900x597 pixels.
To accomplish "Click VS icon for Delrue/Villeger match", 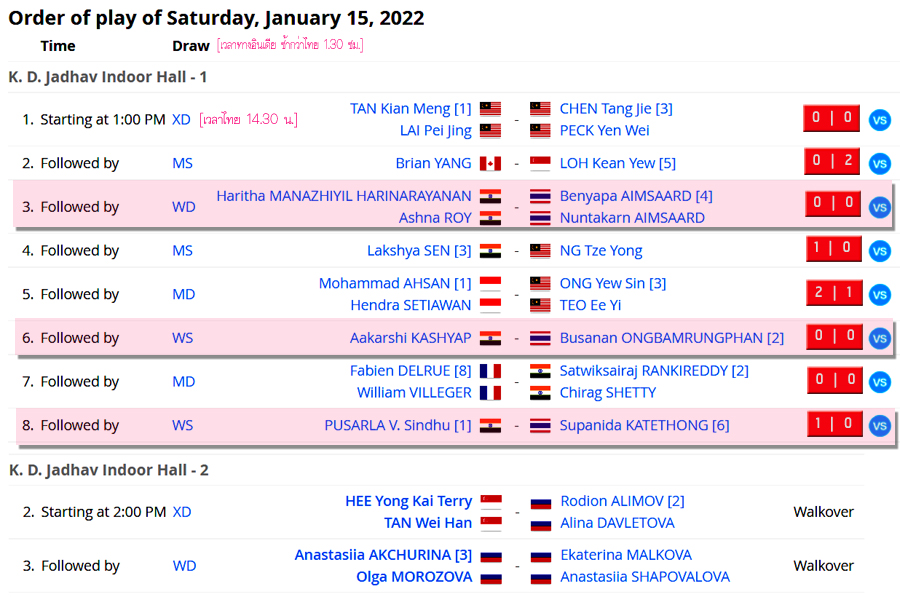I will pos(879,382).
